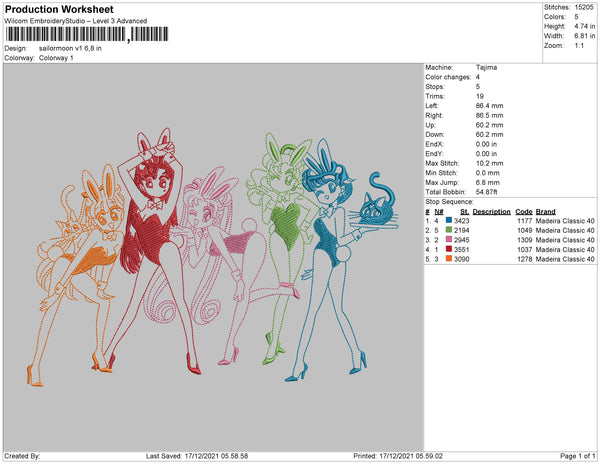Click the red 3551 color swatch
600x464 pixels.
[x=449, y=249]
